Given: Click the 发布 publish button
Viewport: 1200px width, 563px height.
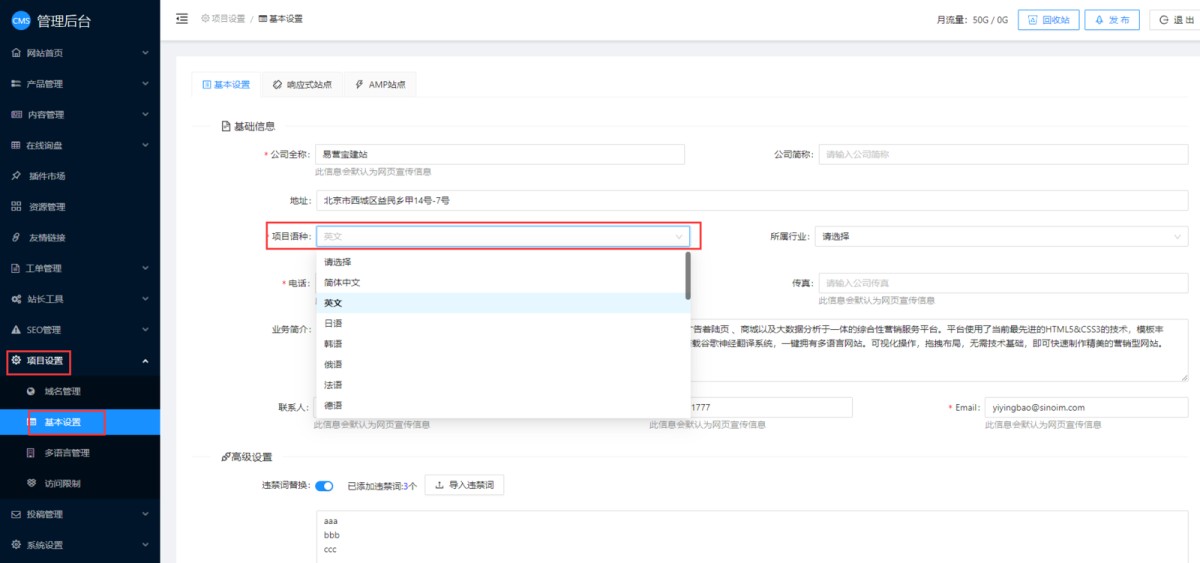Looking at the screenshot, I should coord(1112,20).
